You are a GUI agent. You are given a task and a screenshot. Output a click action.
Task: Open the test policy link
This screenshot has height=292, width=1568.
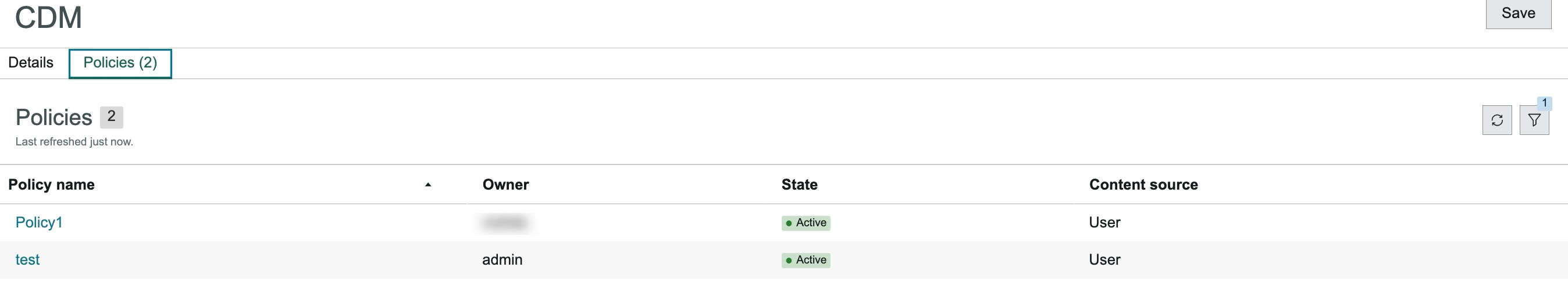point(27,260)
